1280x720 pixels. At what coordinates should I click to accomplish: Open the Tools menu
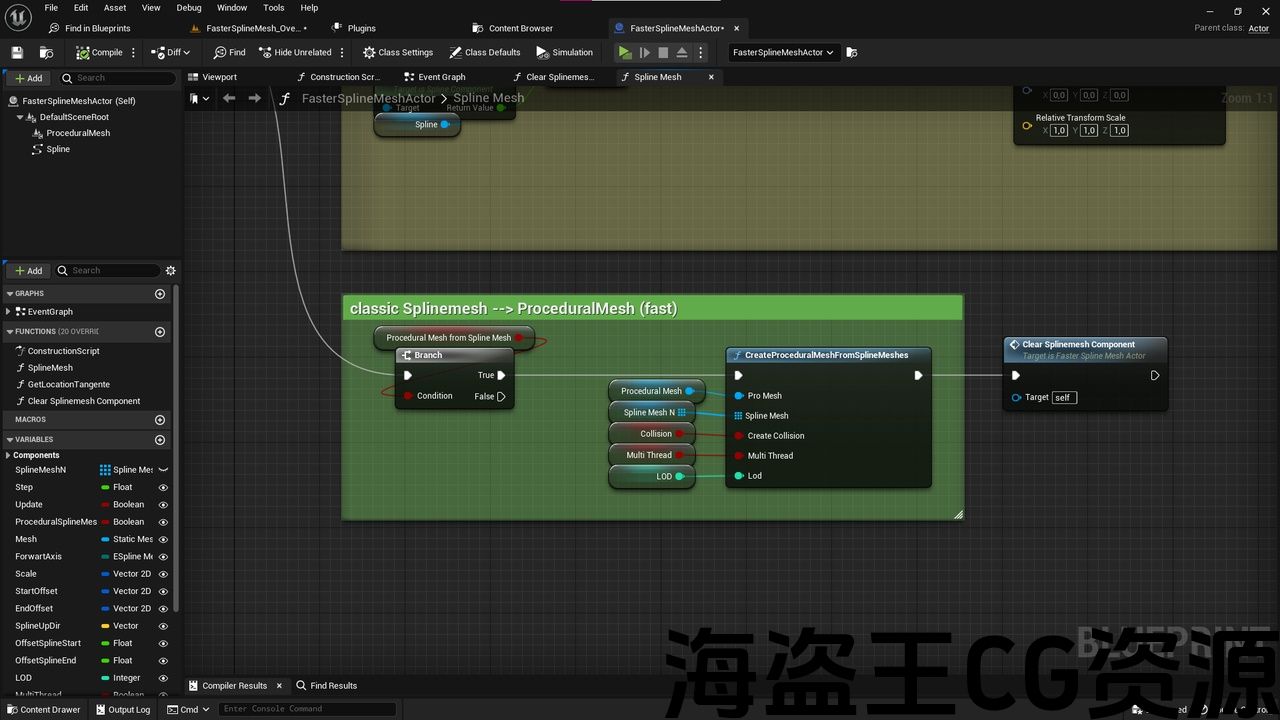tap(273, 8)
